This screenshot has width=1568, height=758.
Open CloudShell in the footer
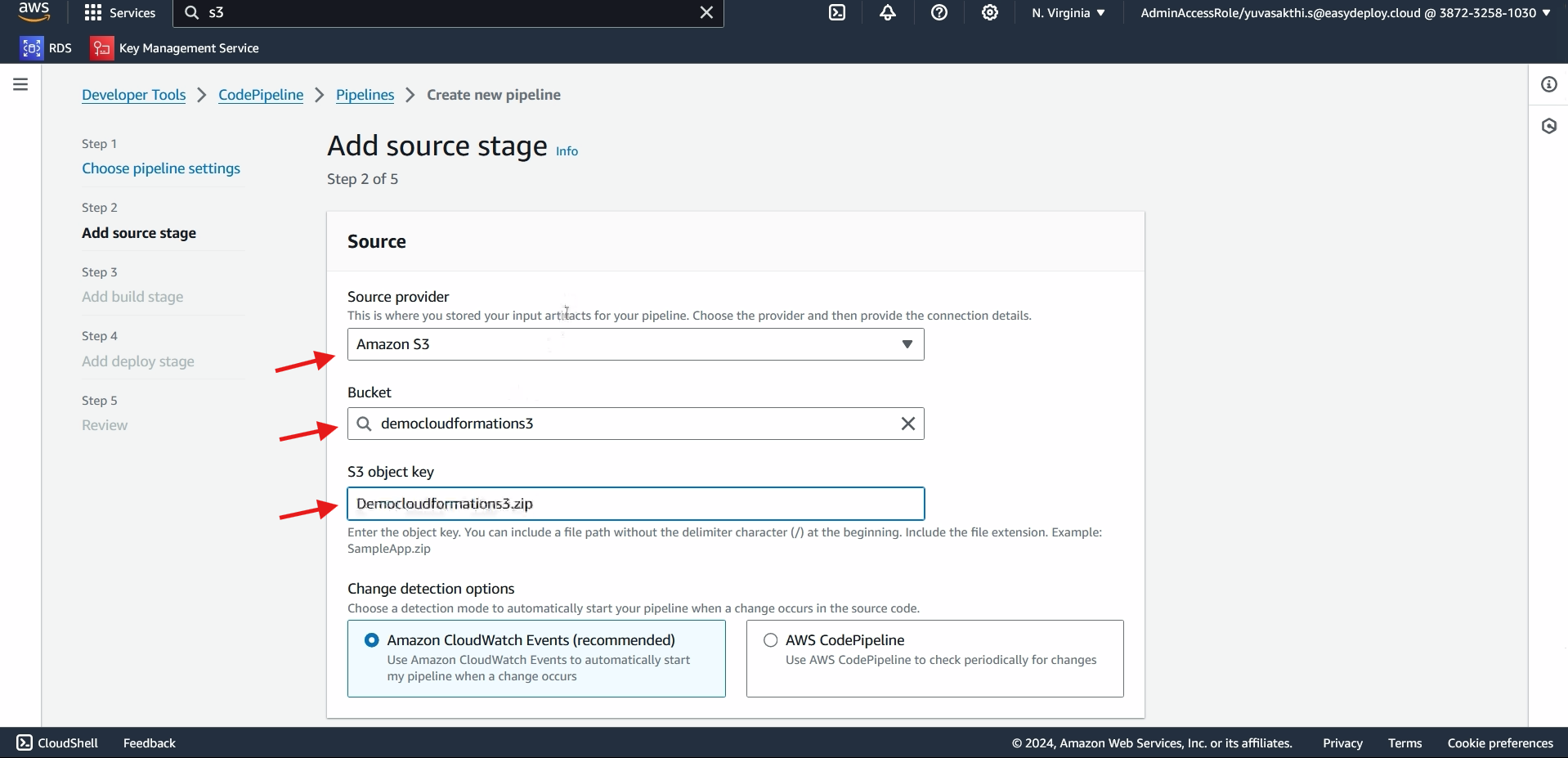point(57,742)
